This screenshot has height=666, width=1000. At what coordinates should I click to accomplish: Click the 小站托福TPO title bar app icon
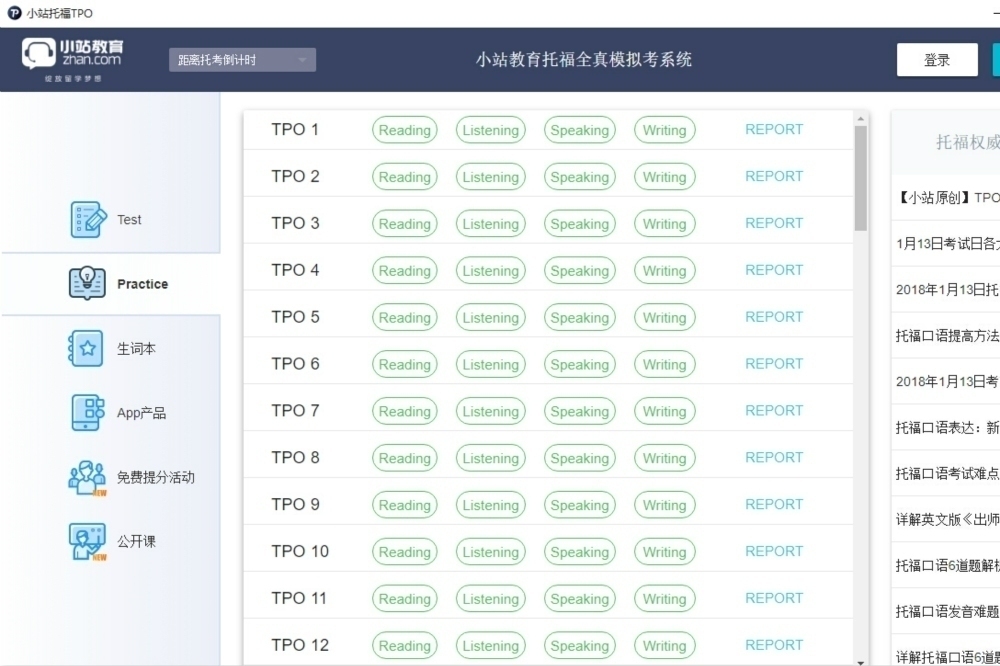coord(14,13)
